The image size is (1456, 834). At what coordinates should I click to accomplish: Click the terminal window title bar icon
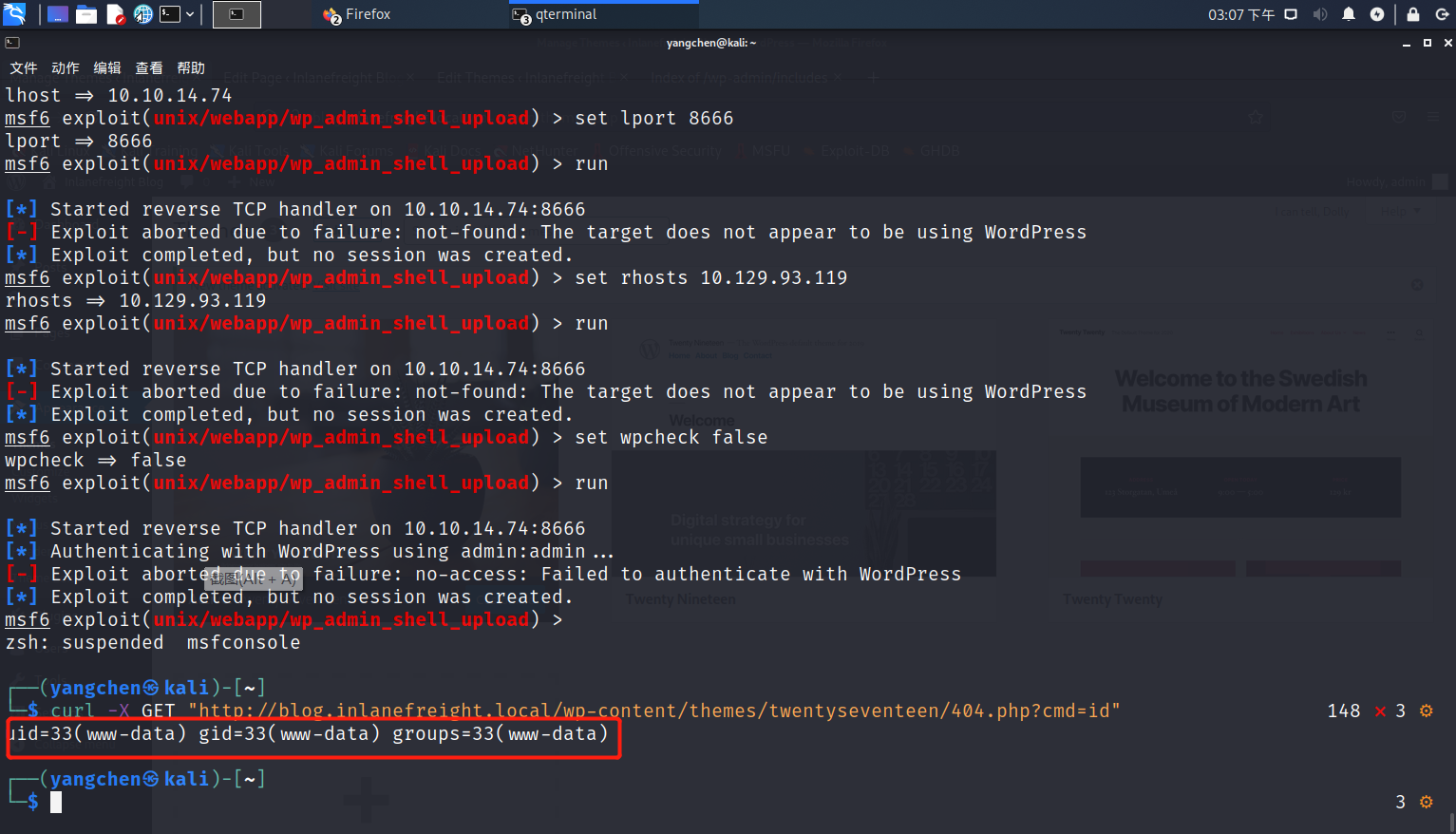click(12, 43)
